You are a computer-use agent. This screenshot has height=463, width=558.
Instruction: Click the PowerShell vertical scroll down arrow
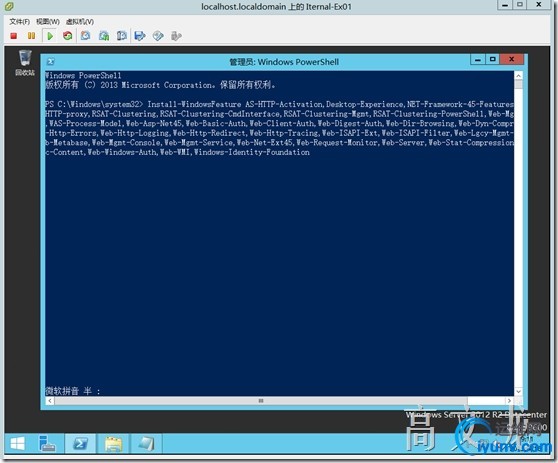(x=518, y=391)
